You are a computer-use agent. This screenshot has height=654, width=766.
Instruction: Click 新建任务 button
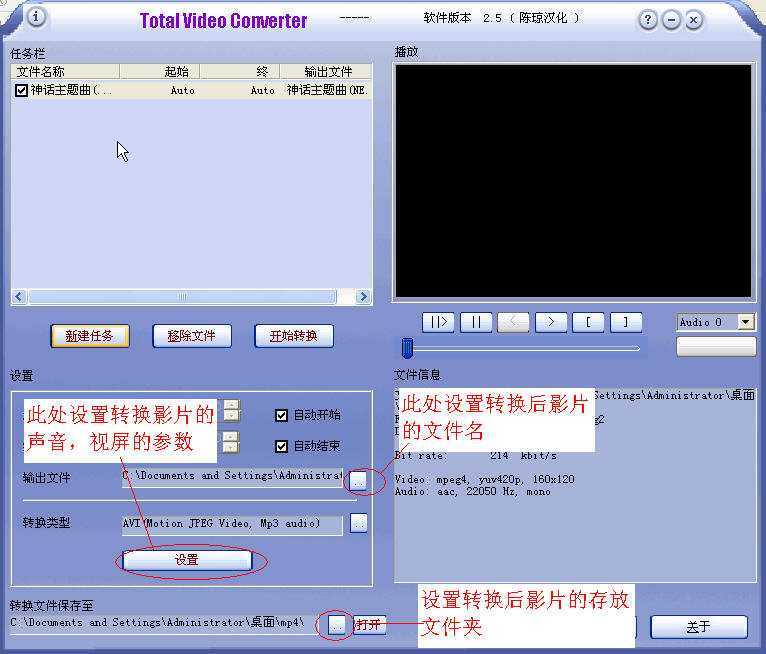coord(90,336)
